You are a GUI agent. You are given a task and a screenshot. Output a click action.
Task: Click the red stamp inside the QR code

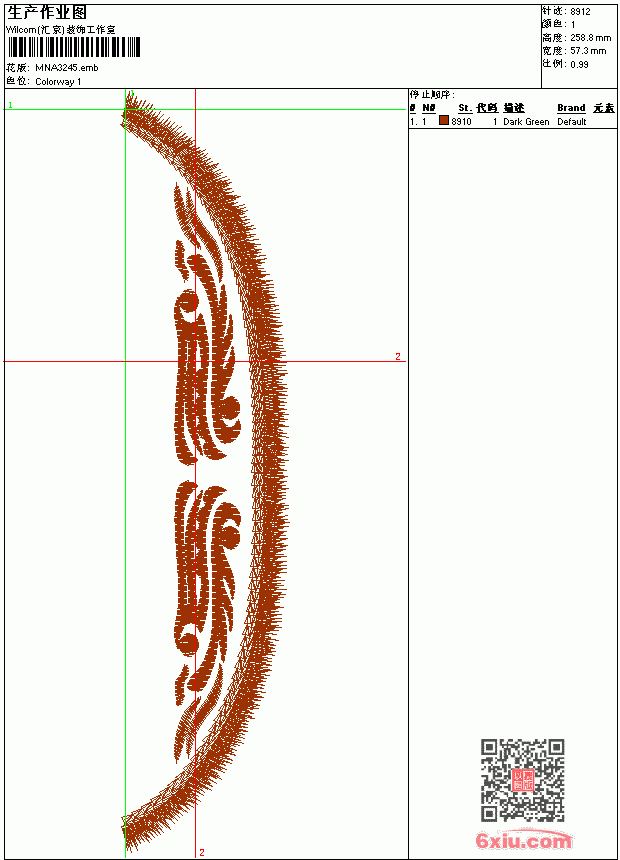[x=523, y=780]
